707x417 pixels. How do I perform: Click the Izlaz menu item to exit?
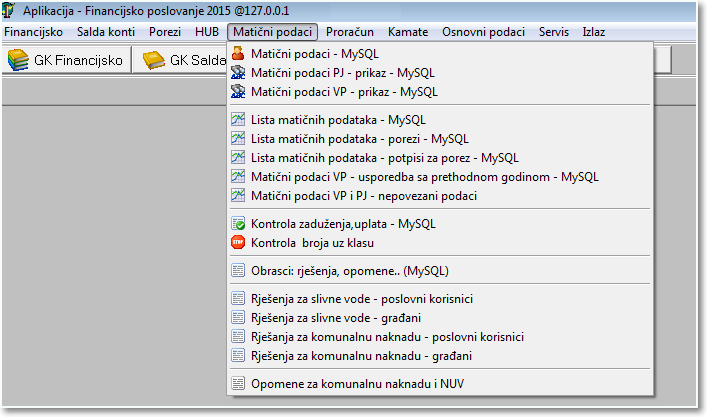595,32
